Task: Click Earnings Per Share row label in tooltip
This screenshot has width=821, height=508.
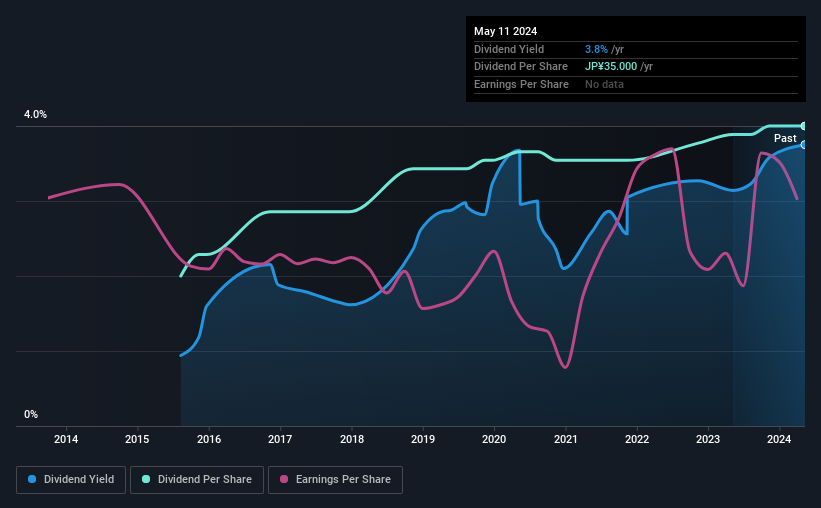Action: (x=522, y=84)
